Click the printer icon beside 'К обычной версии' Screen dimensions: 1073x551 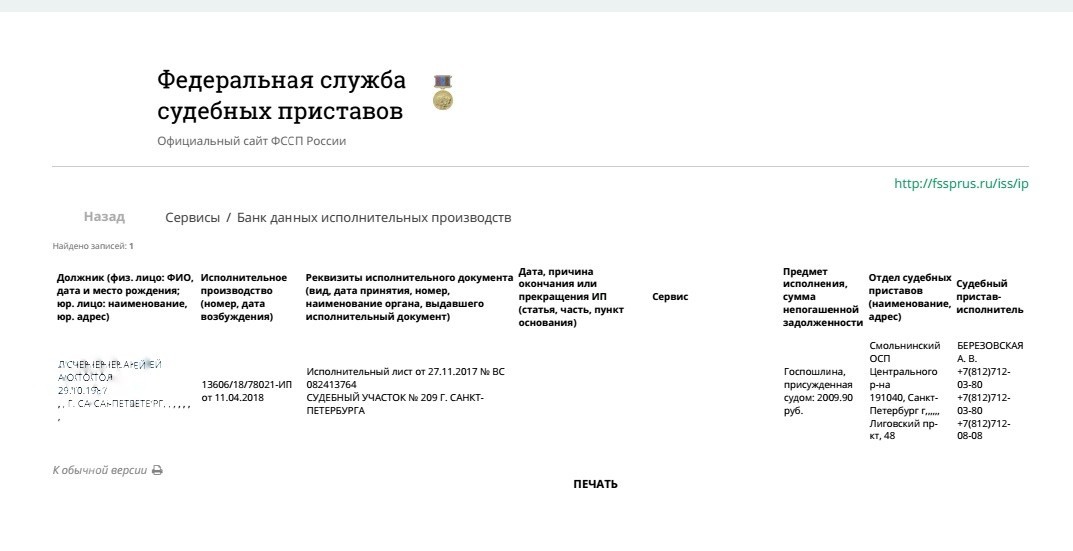pos(157,470)
